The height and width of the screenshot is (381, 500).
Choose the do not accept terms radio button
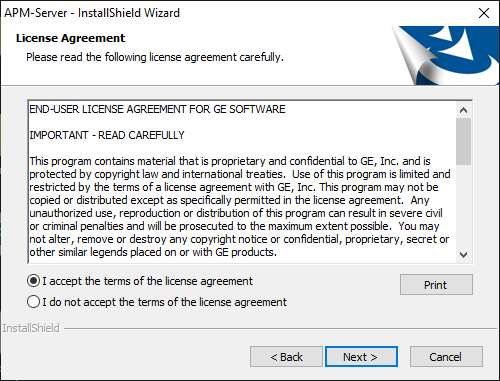pos(33,302)
